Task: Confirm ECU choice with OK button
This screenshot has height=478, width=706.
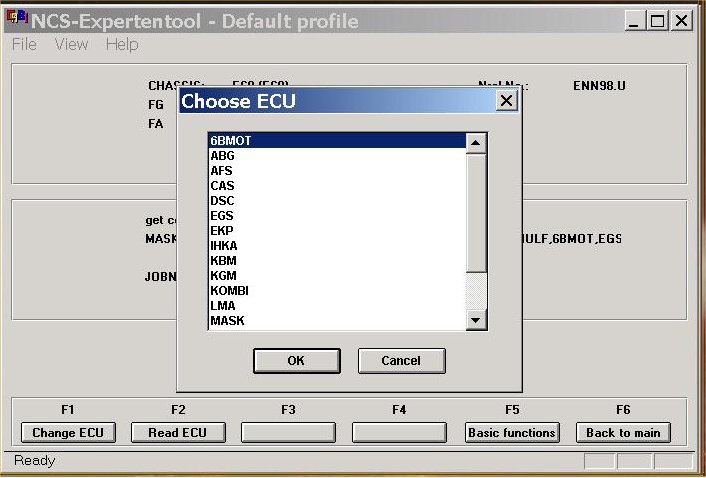Action: click(297, 361)
